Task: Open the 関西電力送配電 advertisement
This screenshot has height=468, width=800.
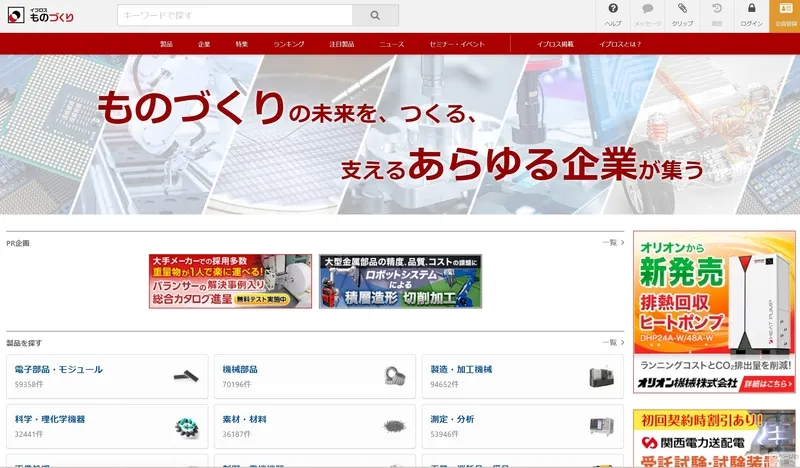Action: [x=714, y=438]
